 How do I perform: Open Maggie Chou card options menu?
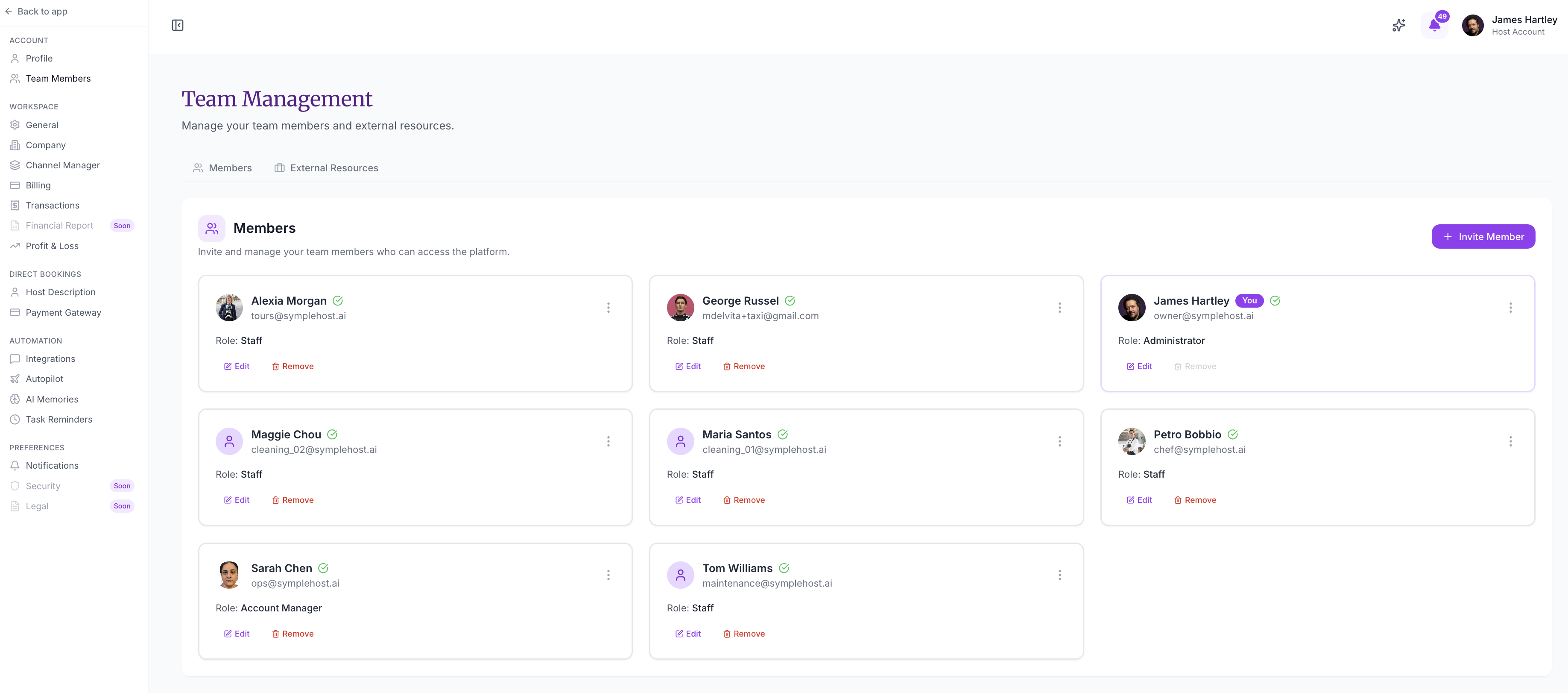tap(608, 441)
